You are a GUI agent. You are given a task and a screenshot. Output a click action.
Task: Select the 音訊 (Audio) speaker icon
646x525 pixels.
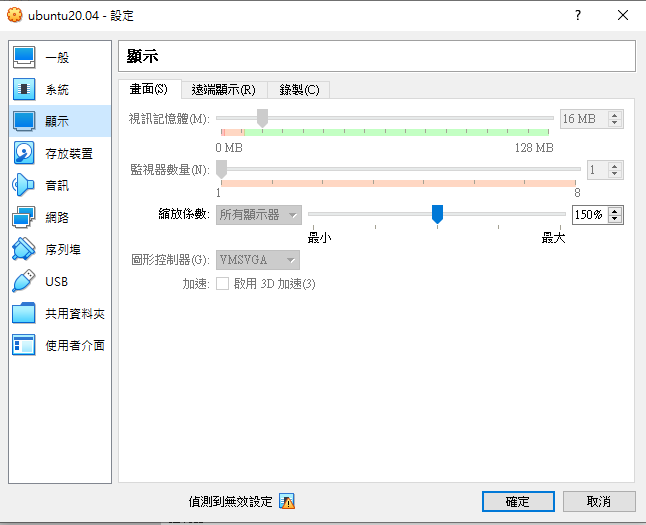click(25, 185)
